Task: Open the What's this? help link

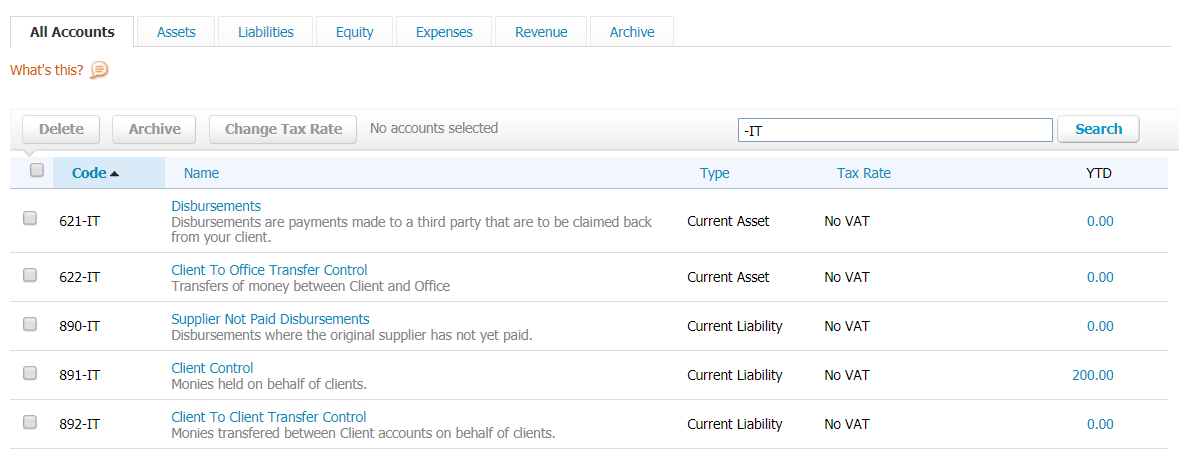Action: pyautogui.click(x=47, y=70)
